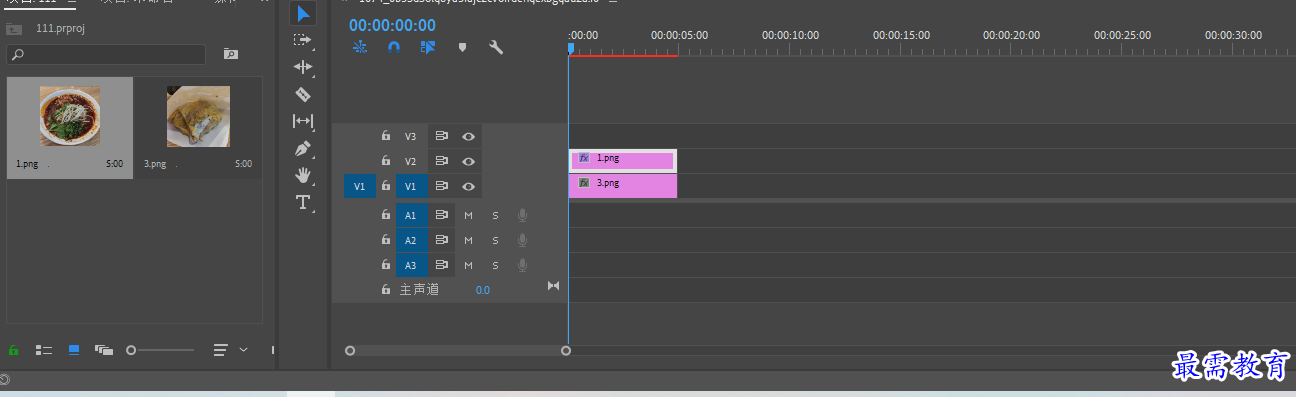Click the find-in-bin folder search icon
This screenshot has height=397, width=1296.
231,54
